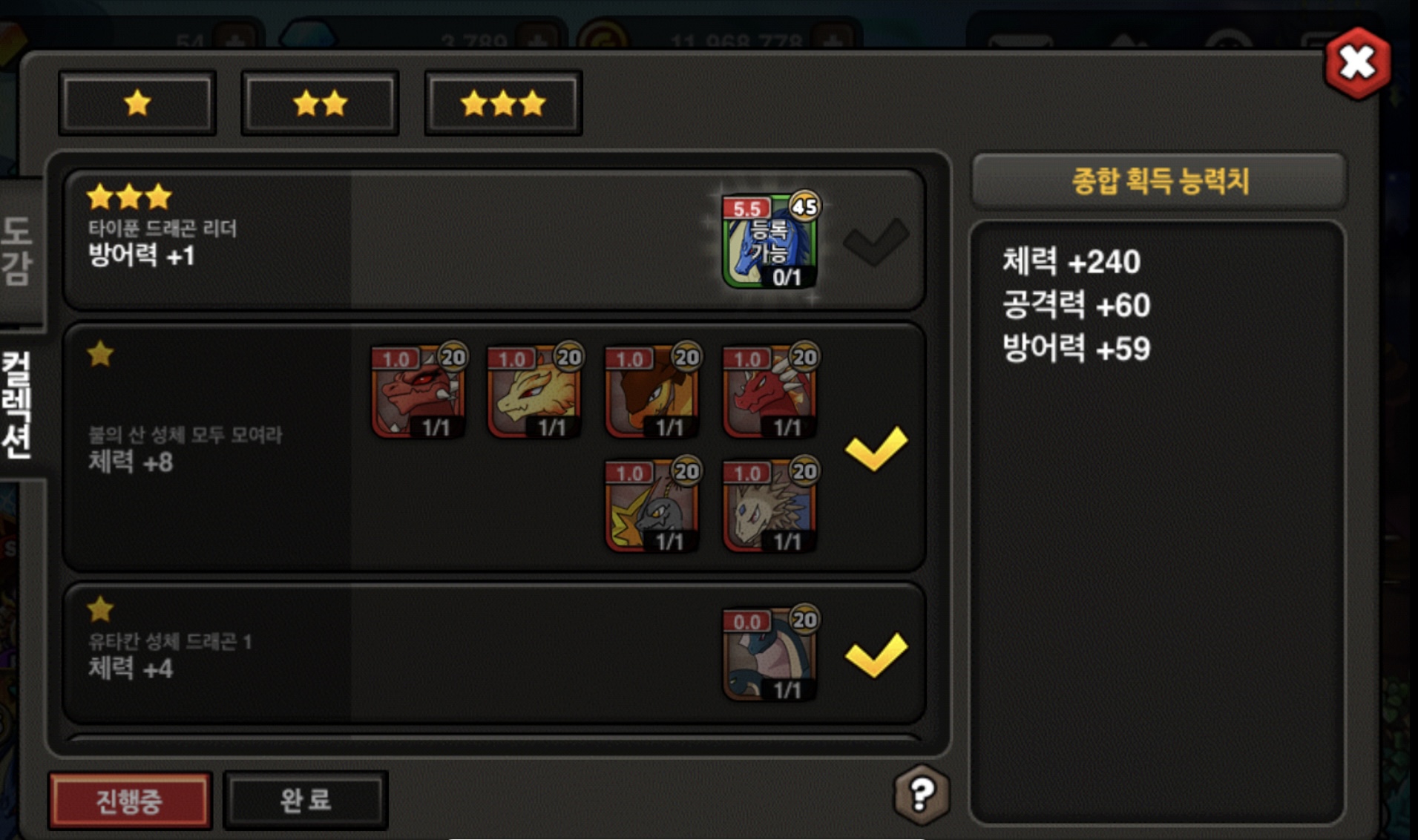Viewport: 1418px width, 840px height.
Task: Click the red spiked dragon icon
Action: tap(771, 391)
